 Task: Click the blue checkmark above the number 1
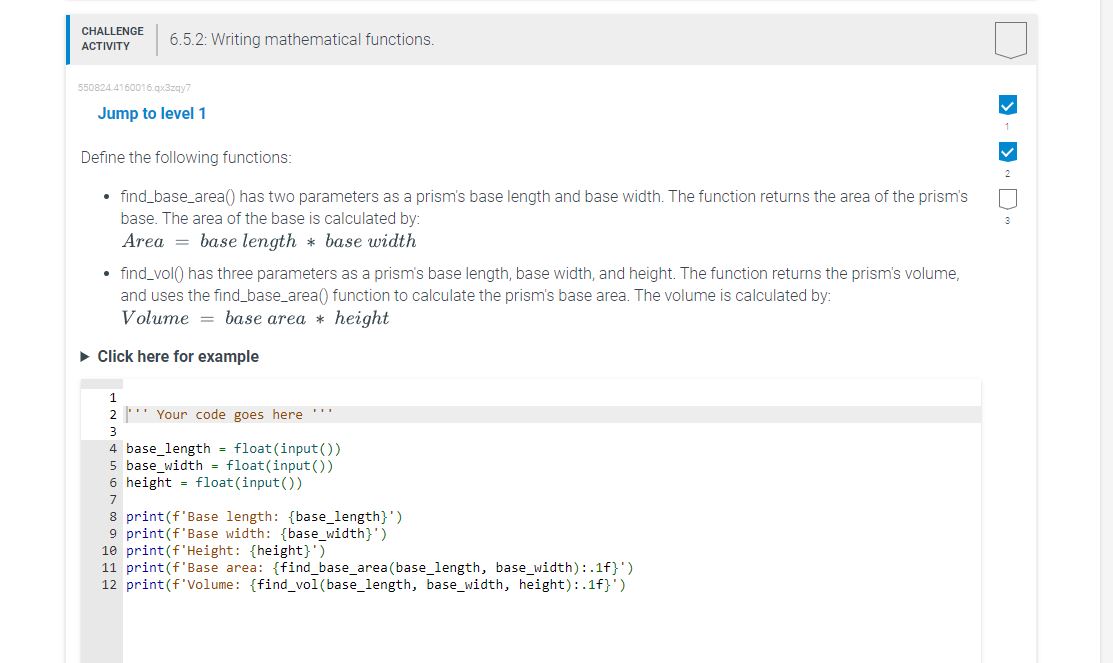[x=1008, y=105]
